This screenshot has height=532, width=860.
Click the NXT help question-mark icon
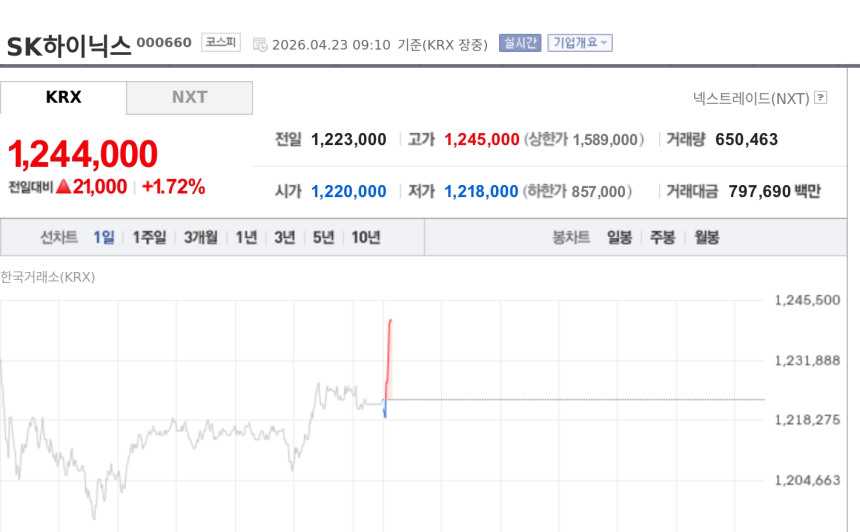point(821,98)
